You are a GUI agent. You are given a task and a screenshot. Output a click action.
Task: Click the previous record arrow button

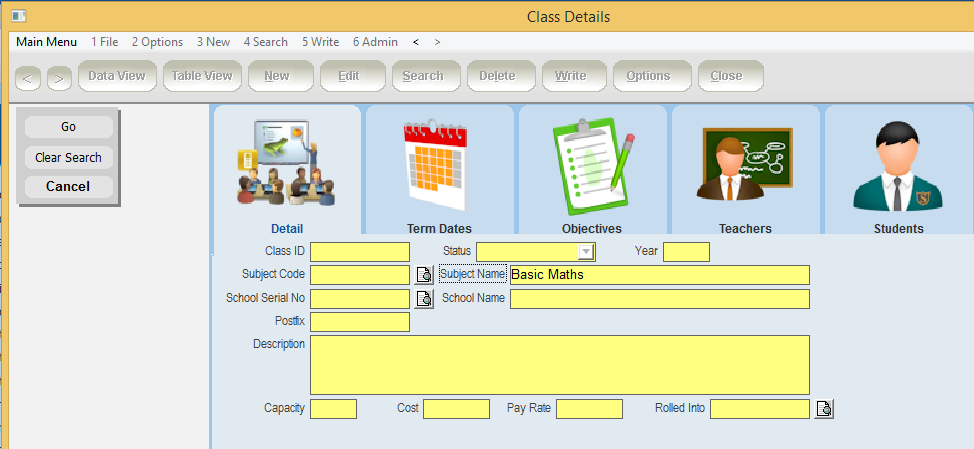coord(28,77)
